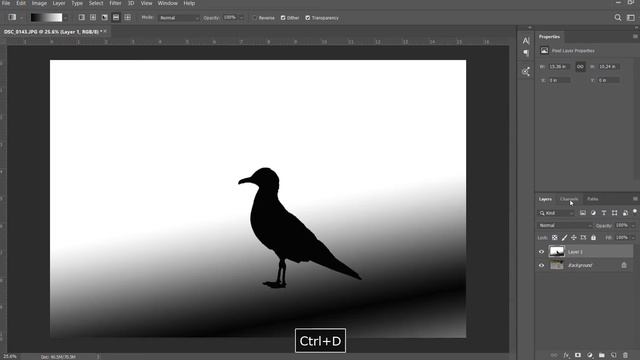
Task: Open the Paragraph panel icon
Action: (x=526, y=53)
